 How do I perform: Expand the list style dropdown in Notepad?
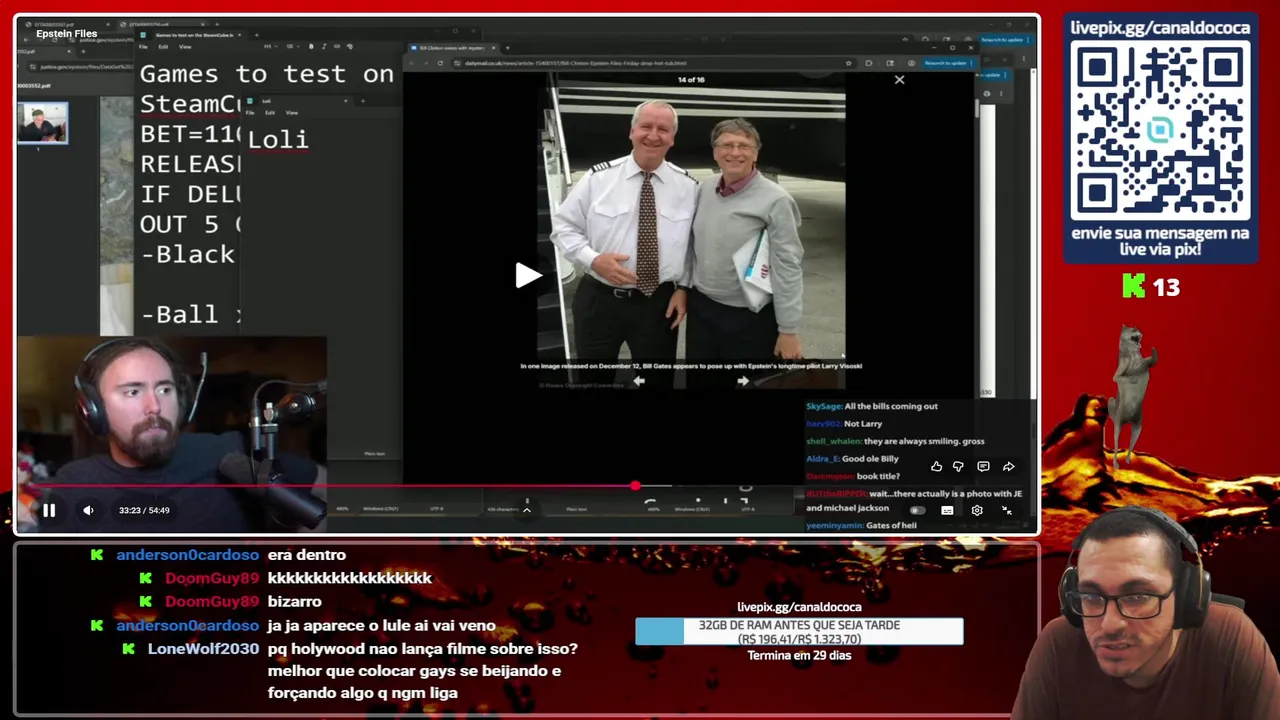pyautogui.click(x=292, y=47)
